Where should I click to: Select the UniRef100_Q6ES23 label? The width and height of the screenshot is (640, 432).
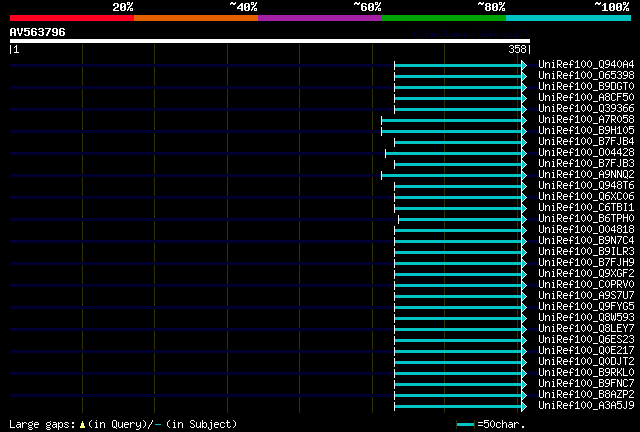tap(586, 340)
